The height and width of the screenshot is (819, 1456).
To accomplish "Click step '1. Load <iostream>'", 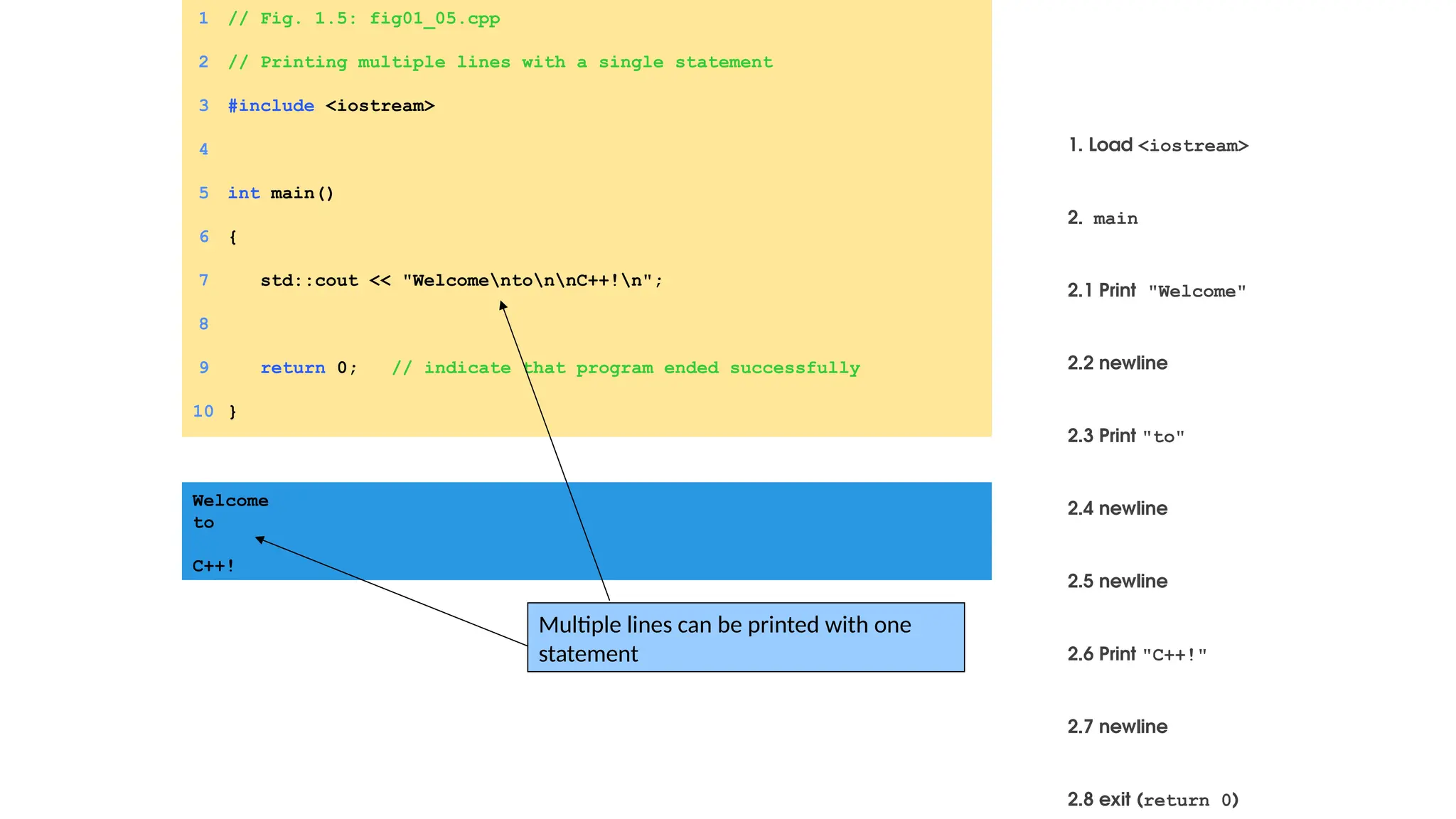I will (1159, 146).
